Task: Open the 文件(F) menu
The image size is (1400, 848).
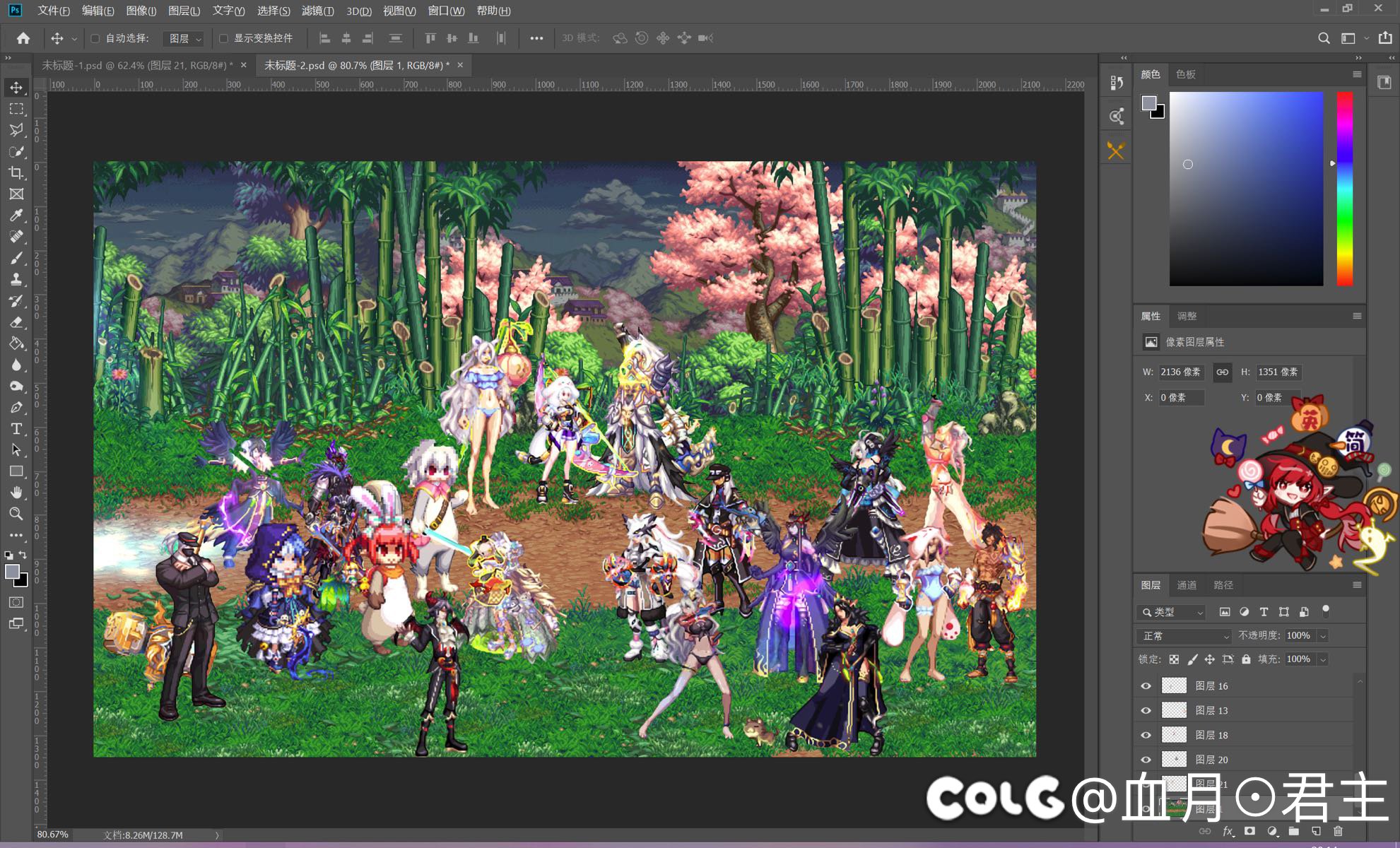Action: point(54,11)
